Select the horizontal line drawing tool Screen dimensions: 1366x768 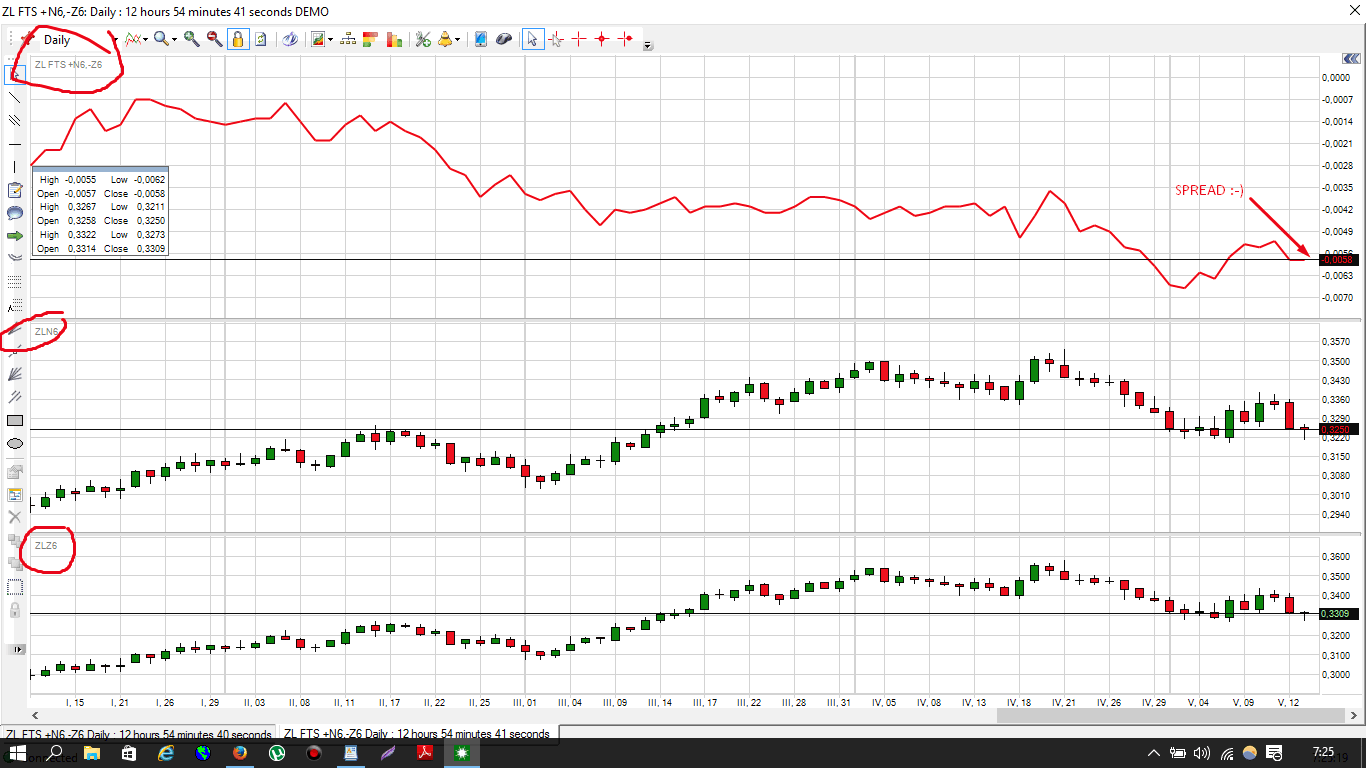pos(15,144)
